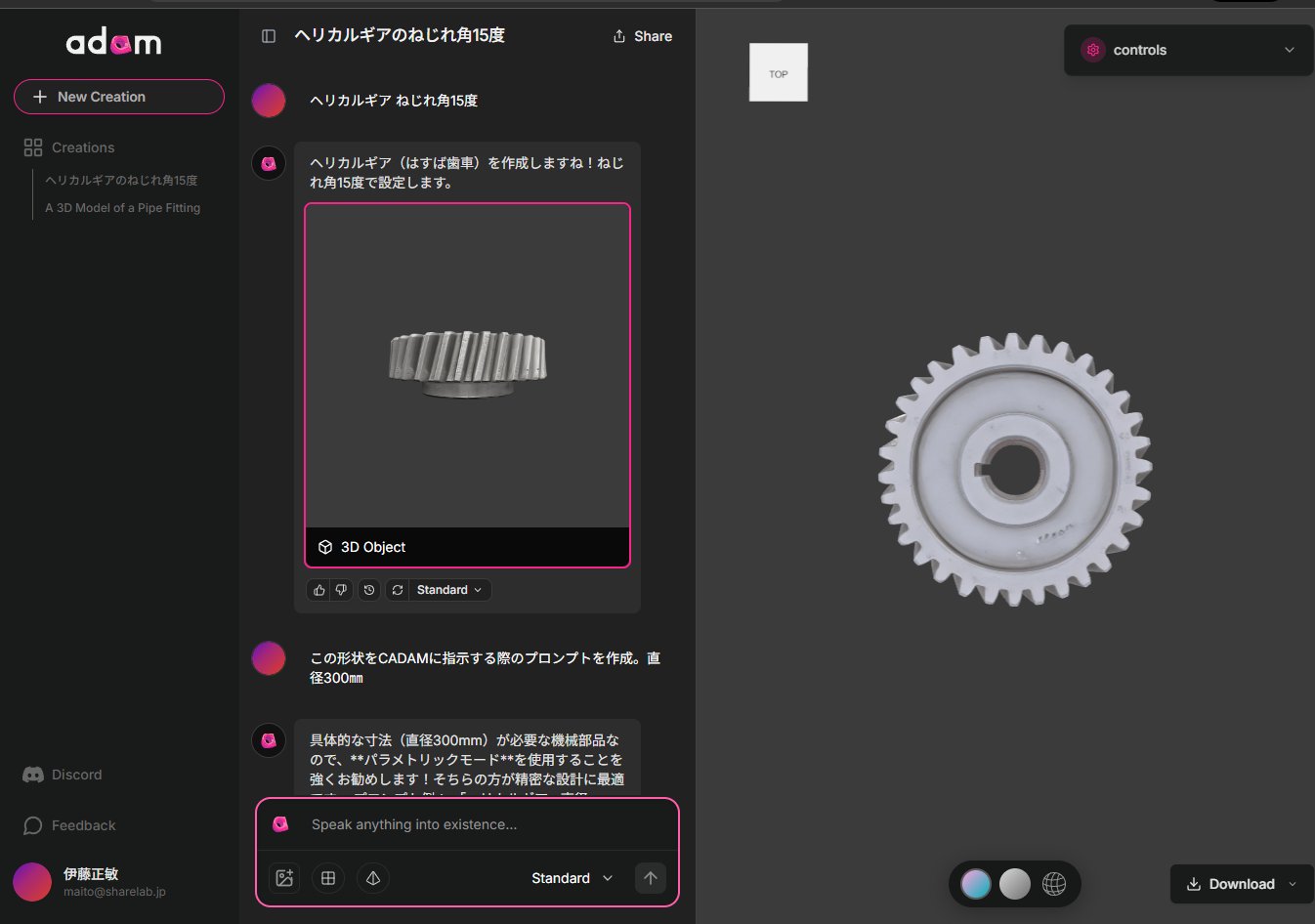Click the New Creation button
1315x924 pixels.
pos(119,97)
